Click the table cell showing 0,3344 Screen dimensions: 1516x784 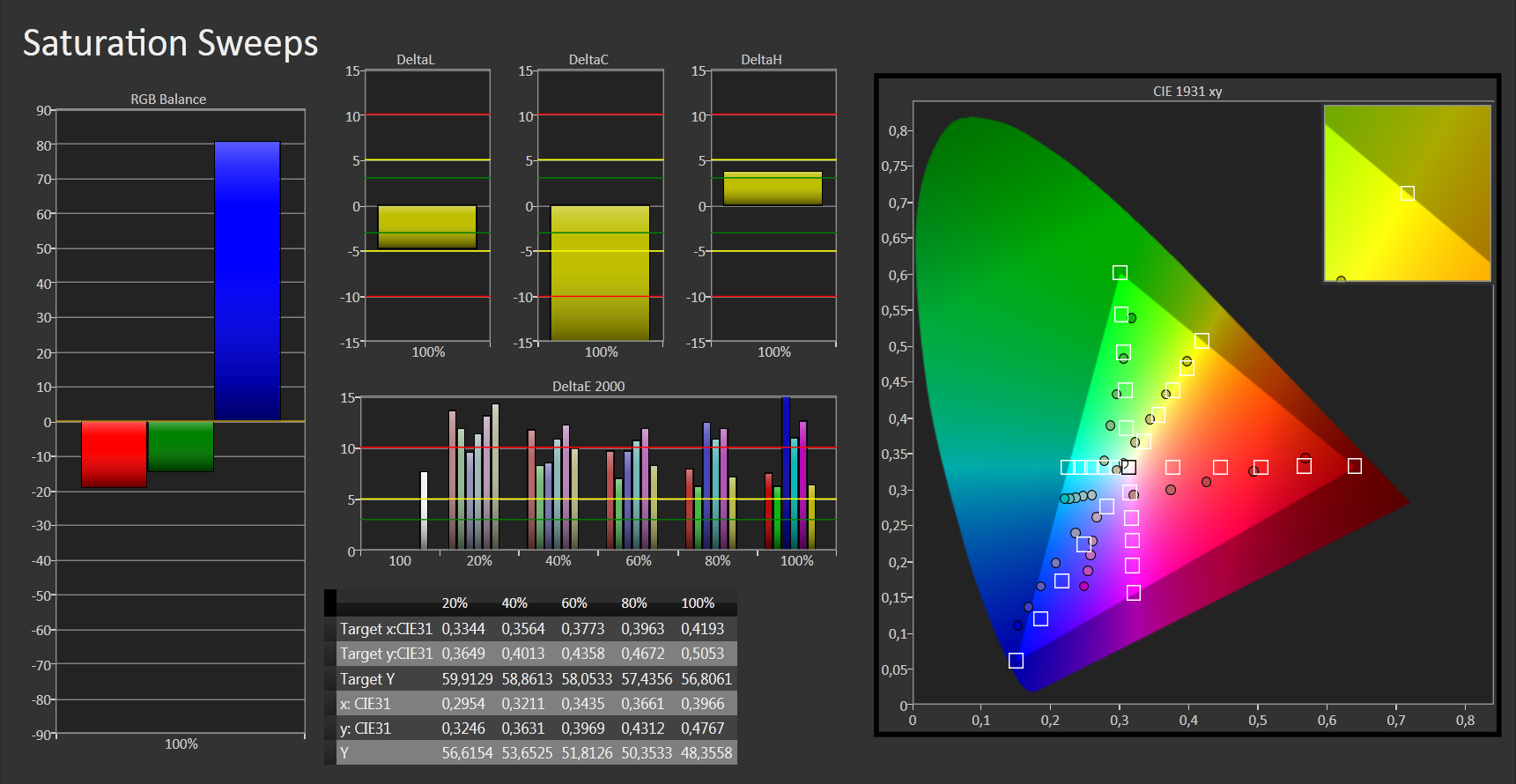click(x=463, y=629)
